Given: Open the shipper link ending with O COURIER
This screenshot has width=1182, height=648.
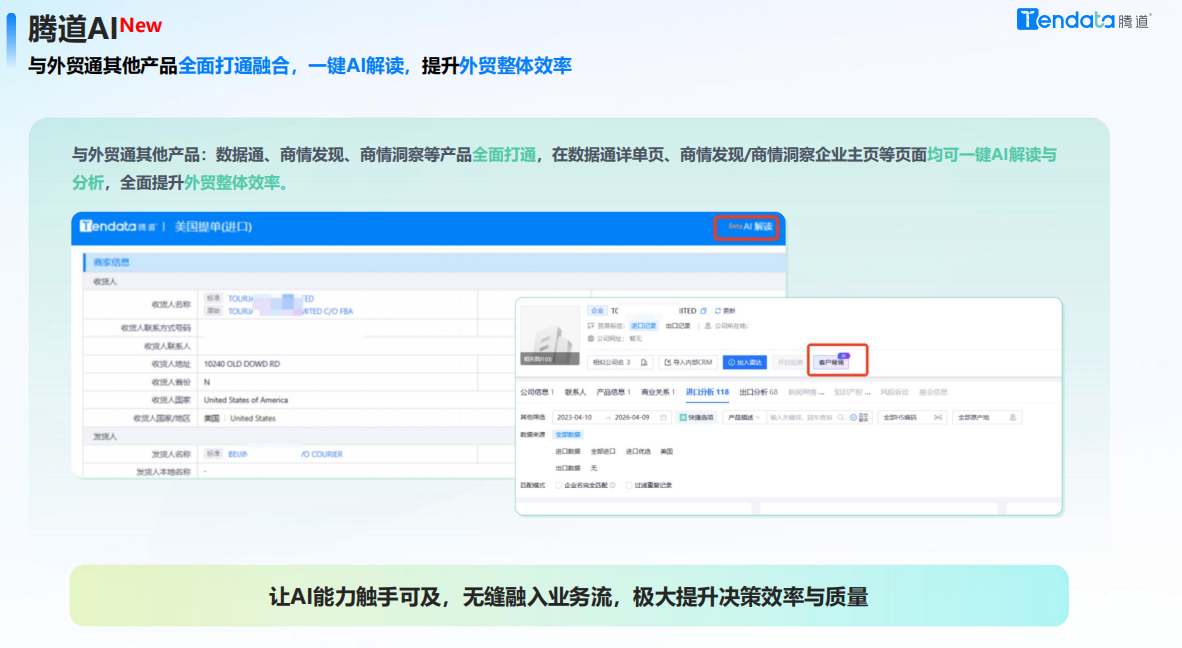Looking at the screenshot, I should [x=285, y=454].
